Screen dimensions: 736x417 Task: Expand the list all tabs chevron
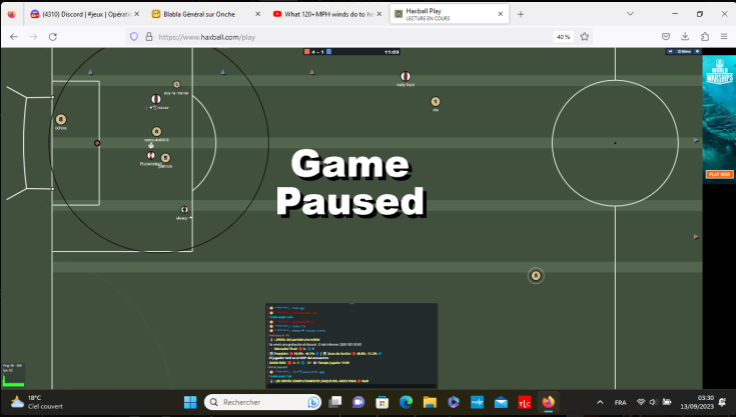(630, 14)
